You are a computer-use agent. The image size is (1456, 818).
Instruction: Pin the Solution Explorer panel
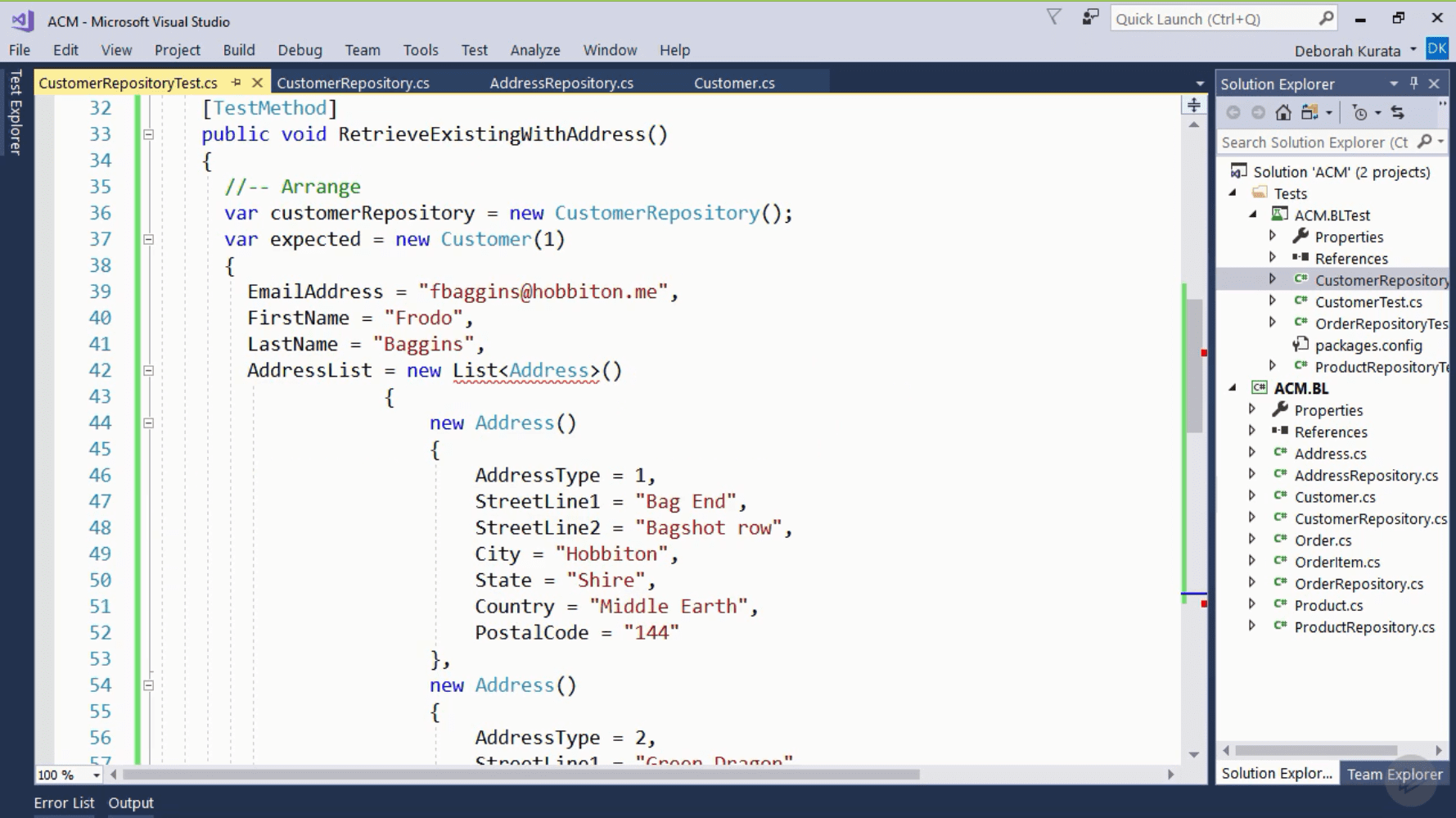coord(1413,84)
